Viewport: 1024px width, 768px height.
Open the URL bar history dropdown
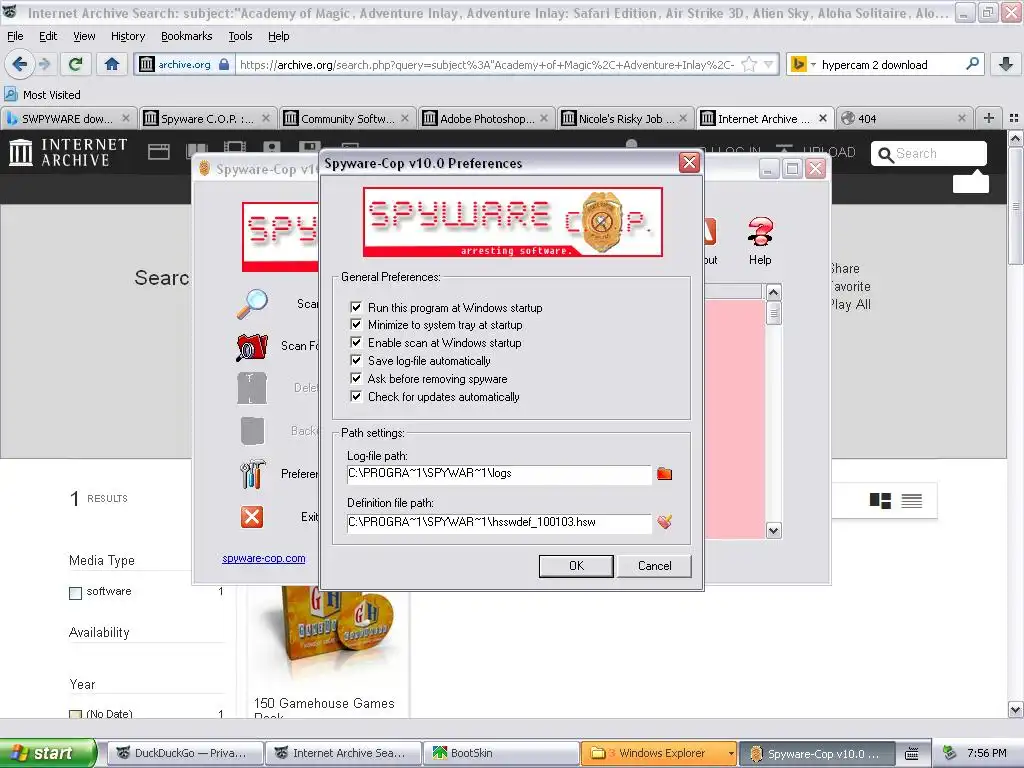pyautogui.click(x=769, y=65)
